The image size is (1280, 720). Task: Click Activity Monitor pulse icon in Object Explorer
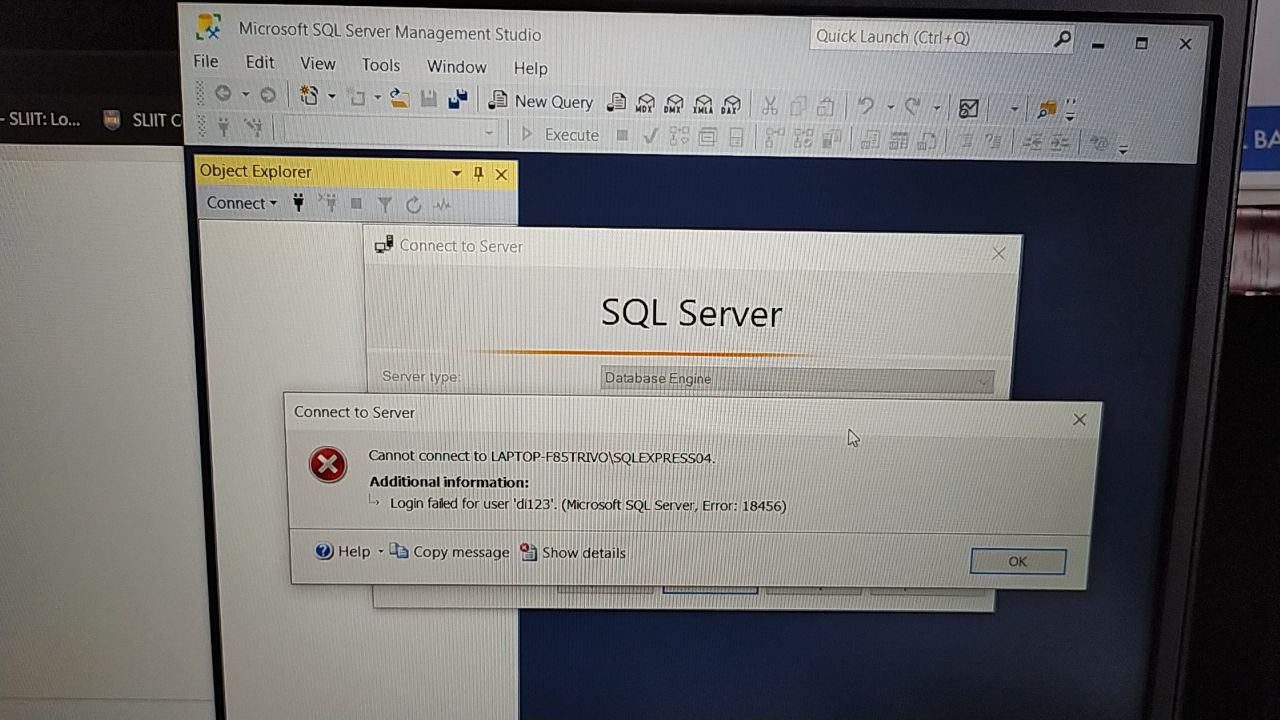[x=442, y=206]
